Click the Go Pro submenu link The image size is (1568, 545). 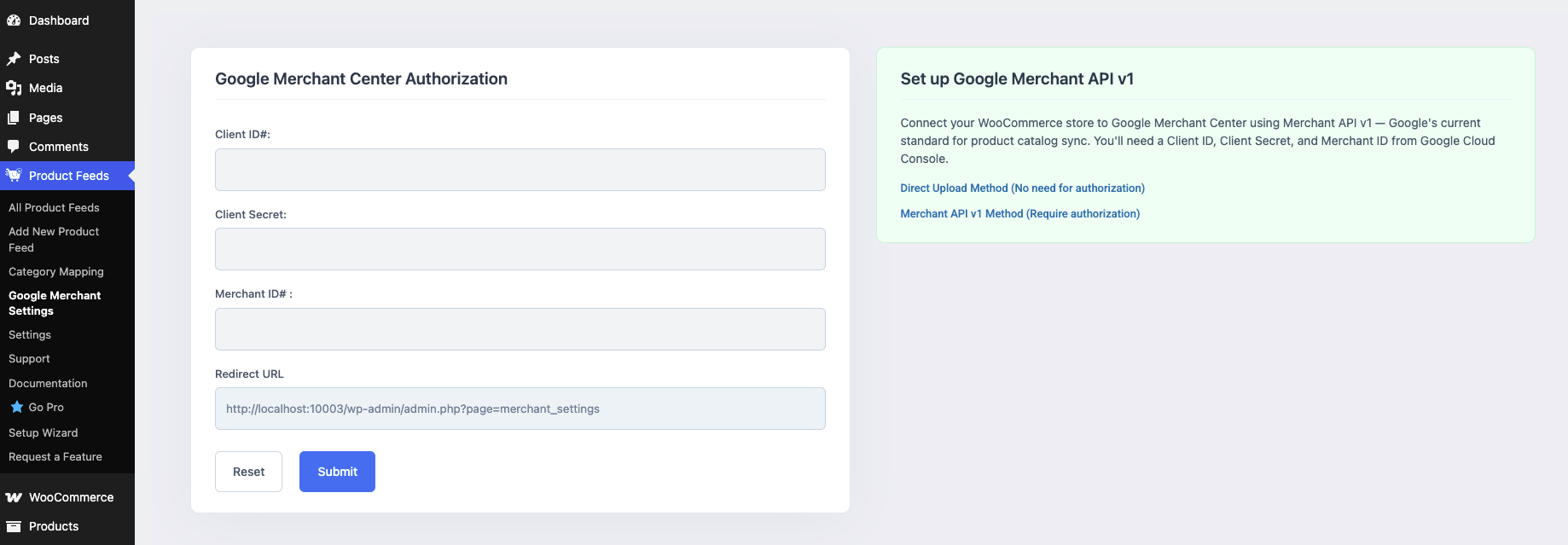click(46, 407)
